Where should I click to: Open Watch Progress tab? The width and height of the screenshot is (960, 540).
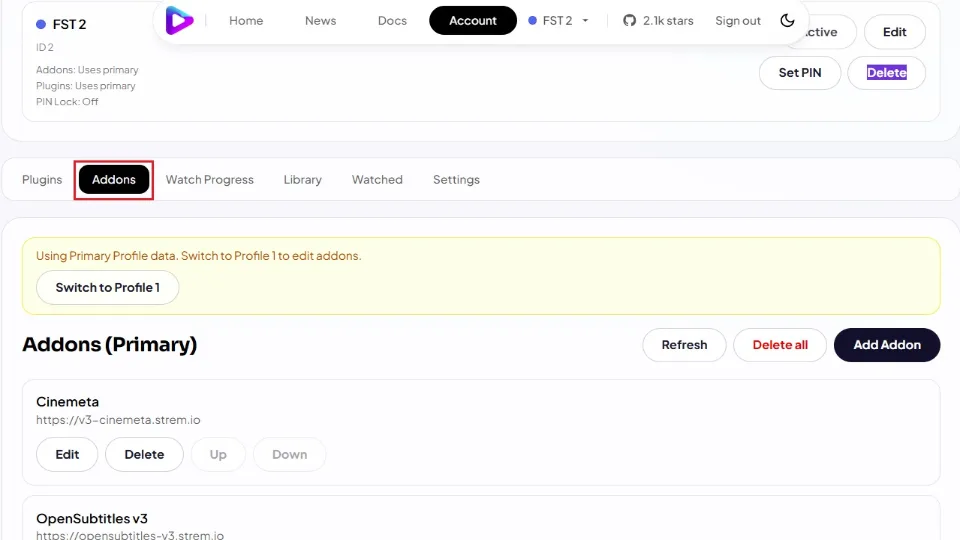209,179
